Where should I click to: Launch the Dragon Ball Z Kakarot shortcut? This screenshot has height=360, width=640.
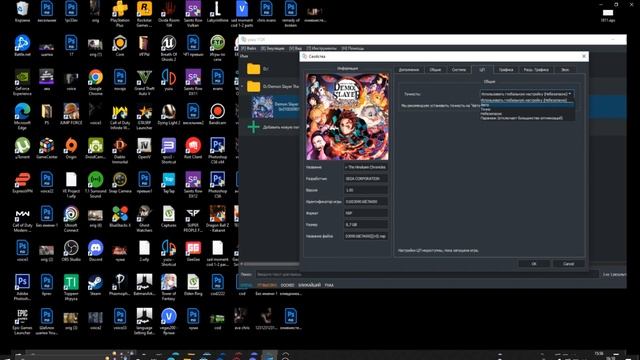[x=218, y=220]
